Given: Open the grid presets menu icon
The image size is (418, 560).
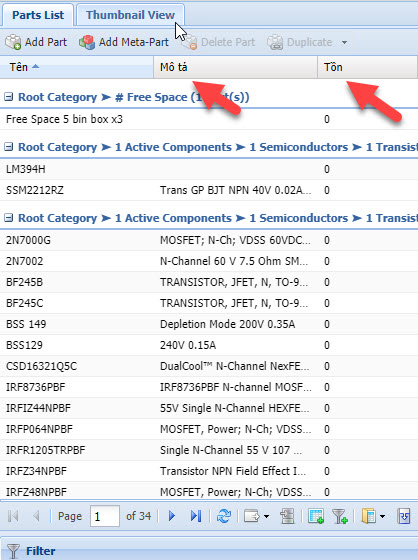Looking at the screenshot, I should click(369, 516).
